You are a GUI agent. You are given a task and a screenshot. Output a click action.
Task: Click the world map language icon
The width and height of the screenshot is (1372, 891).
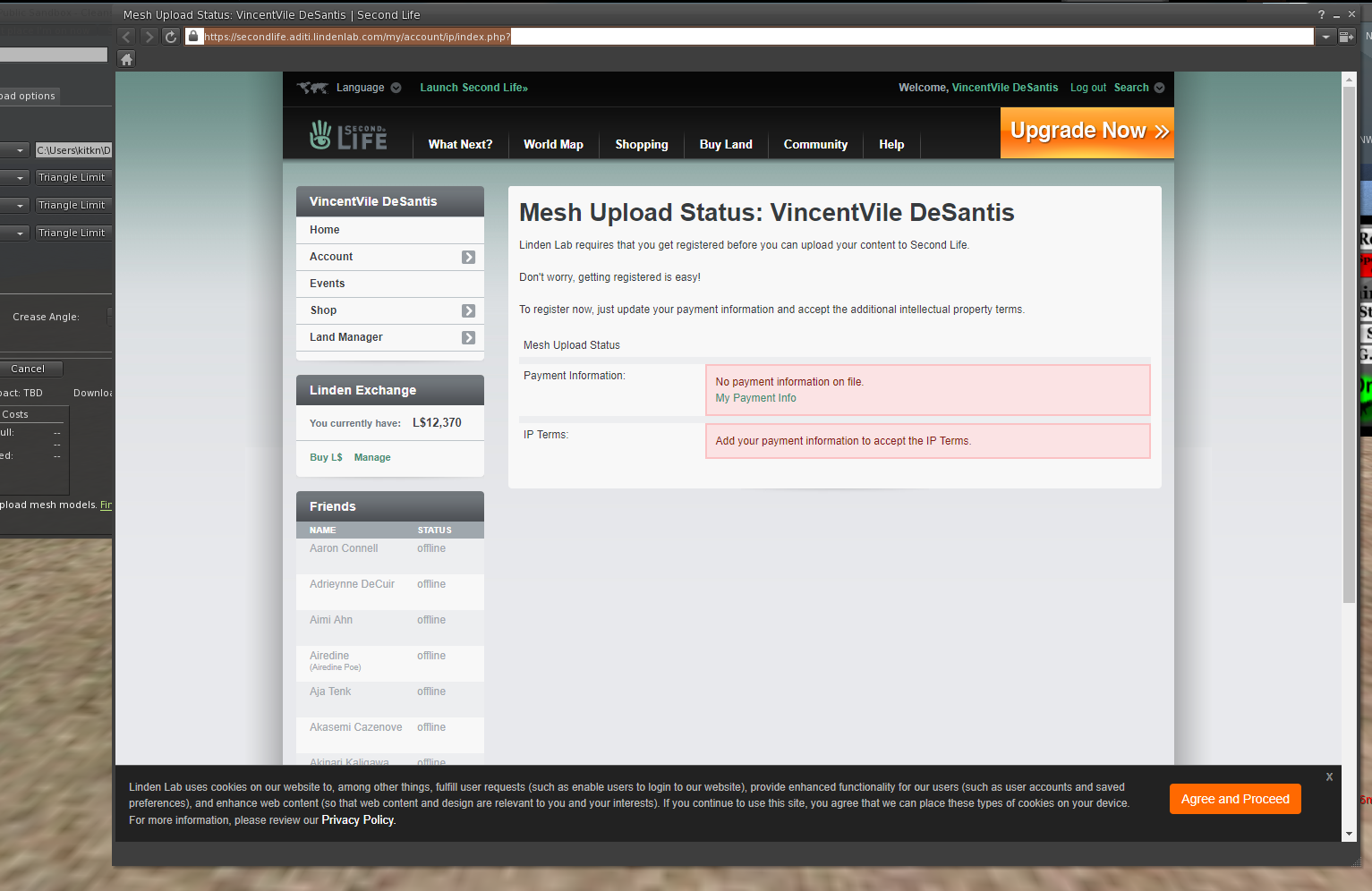point(313,88)
